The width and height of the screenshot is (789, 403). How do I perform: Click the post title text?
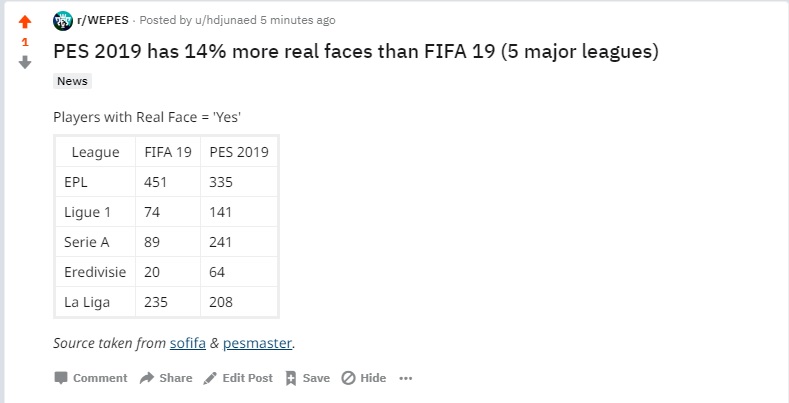click(x=355, y=51)
